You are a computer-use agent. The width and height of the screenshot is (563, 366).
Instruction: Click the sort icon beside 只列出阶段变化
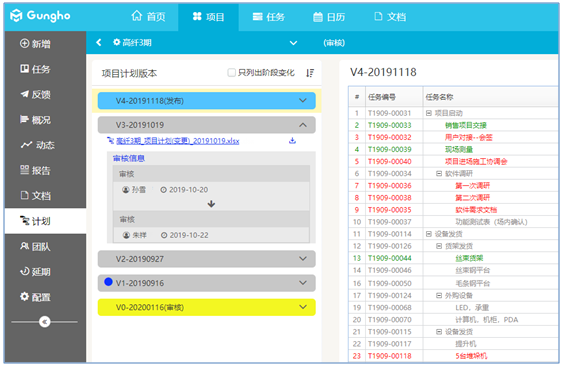(310, 73)
